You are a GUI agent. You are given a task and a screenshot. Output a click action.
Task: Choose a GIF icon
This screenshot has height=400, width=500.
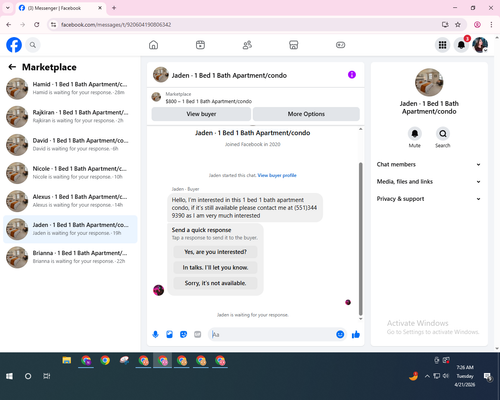[198, 334]
